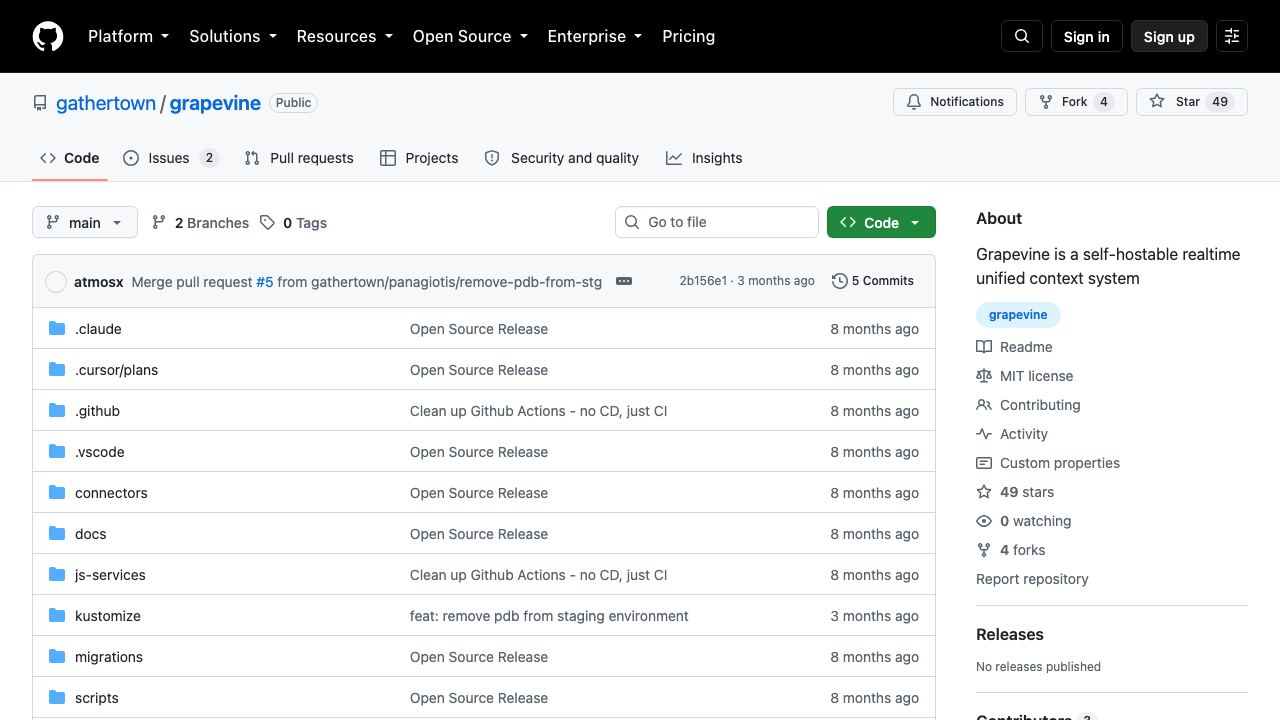
Task: Click the star icon in the Star button
Action: pos(1157,102)
